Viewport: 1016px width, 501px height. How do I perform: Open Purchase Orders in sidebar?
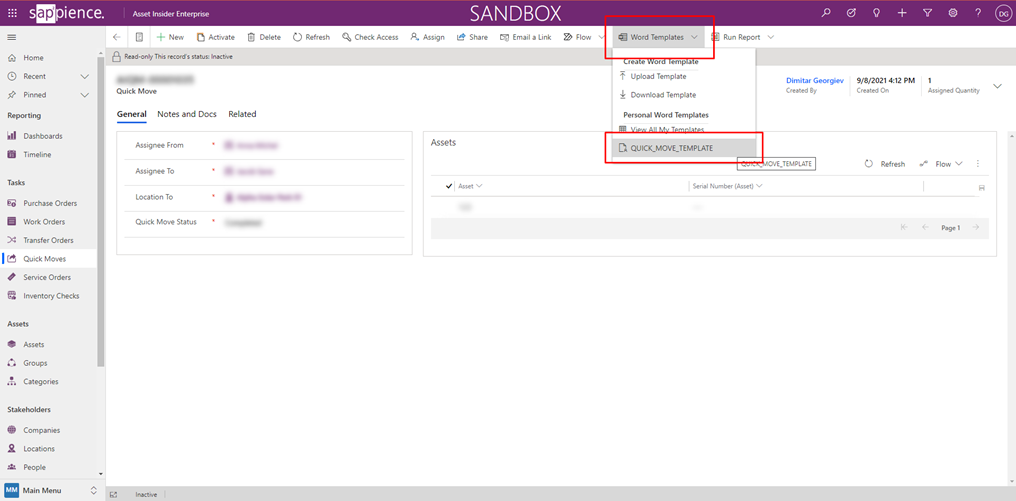pyautogui.click(x=50, y=203)
